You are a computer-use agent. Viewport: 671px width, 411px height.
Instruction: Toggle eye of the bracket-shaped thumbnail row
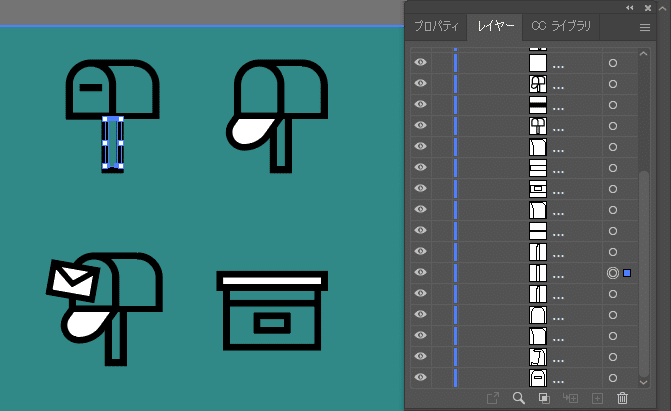click(x=420, y=356)
